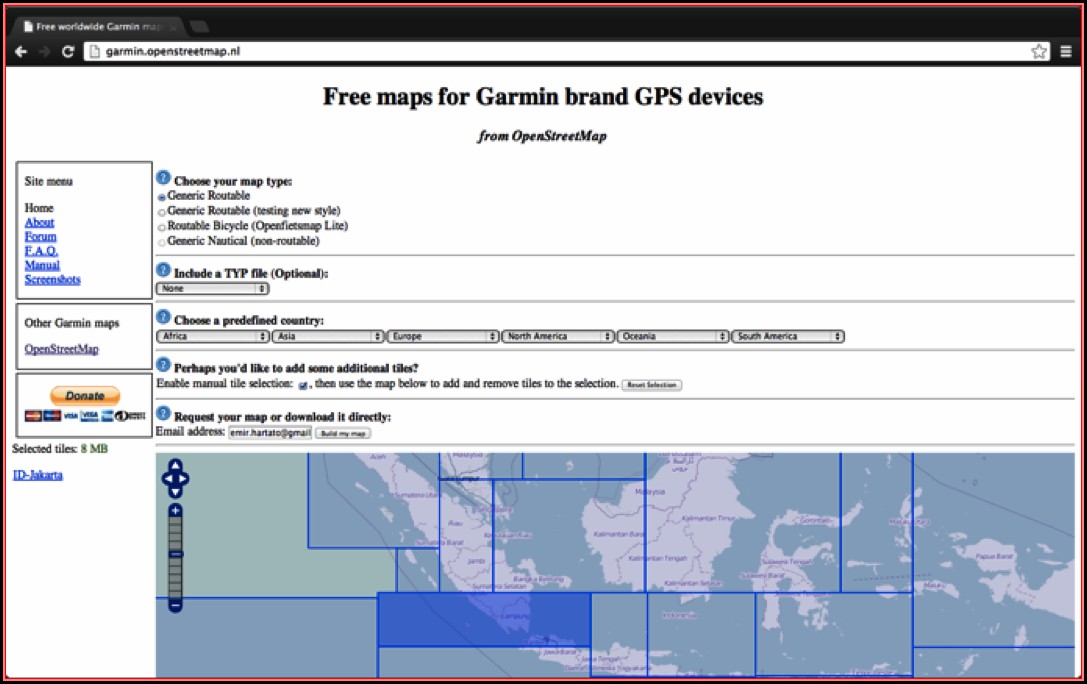
Task: Expand the Asia country dropdown
Action: pos(328,337)
